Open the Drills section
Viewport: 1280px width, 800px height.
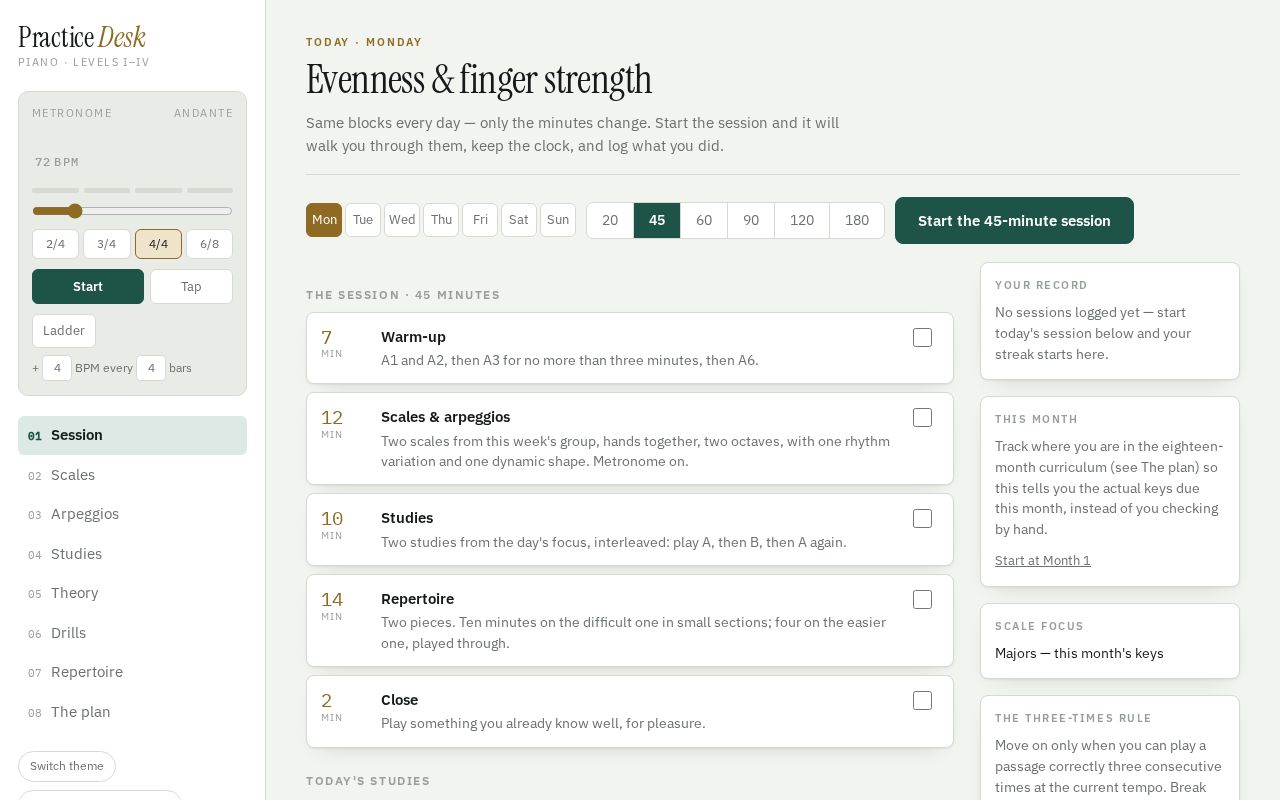132,633
